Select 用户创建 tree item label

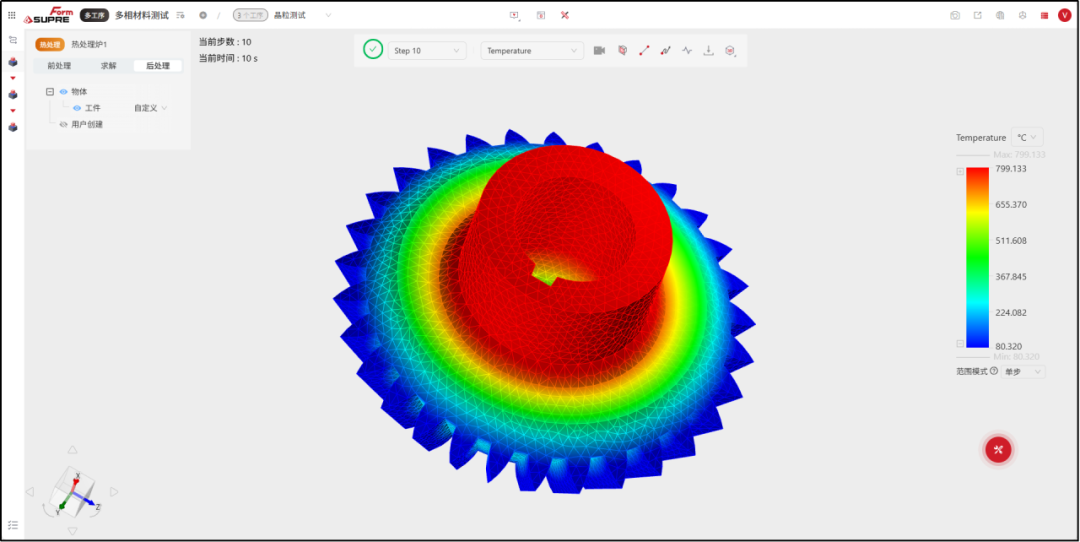[87, 125]
